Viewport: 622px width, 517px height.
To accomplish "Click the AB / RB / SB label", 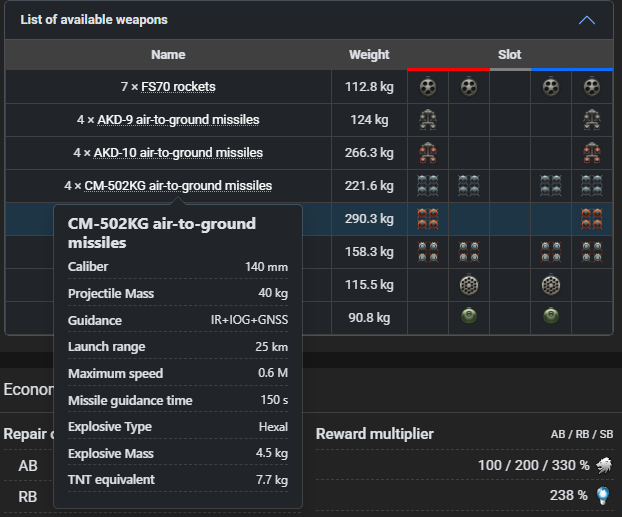I will [582, 434].
